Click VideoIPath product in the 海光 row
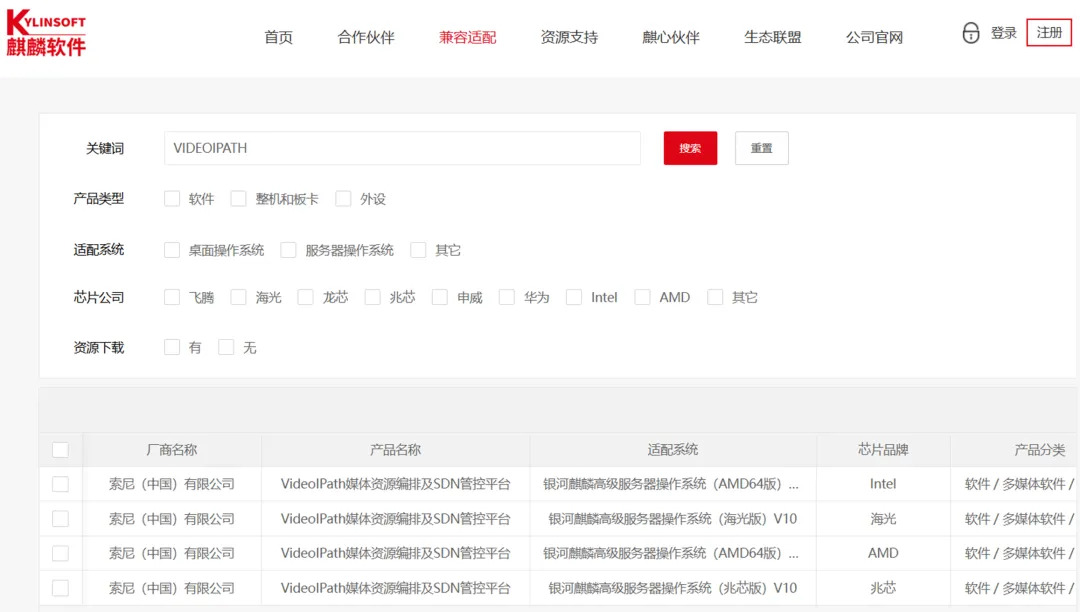The image size is (1080, 612). click(x=395, y=519)
